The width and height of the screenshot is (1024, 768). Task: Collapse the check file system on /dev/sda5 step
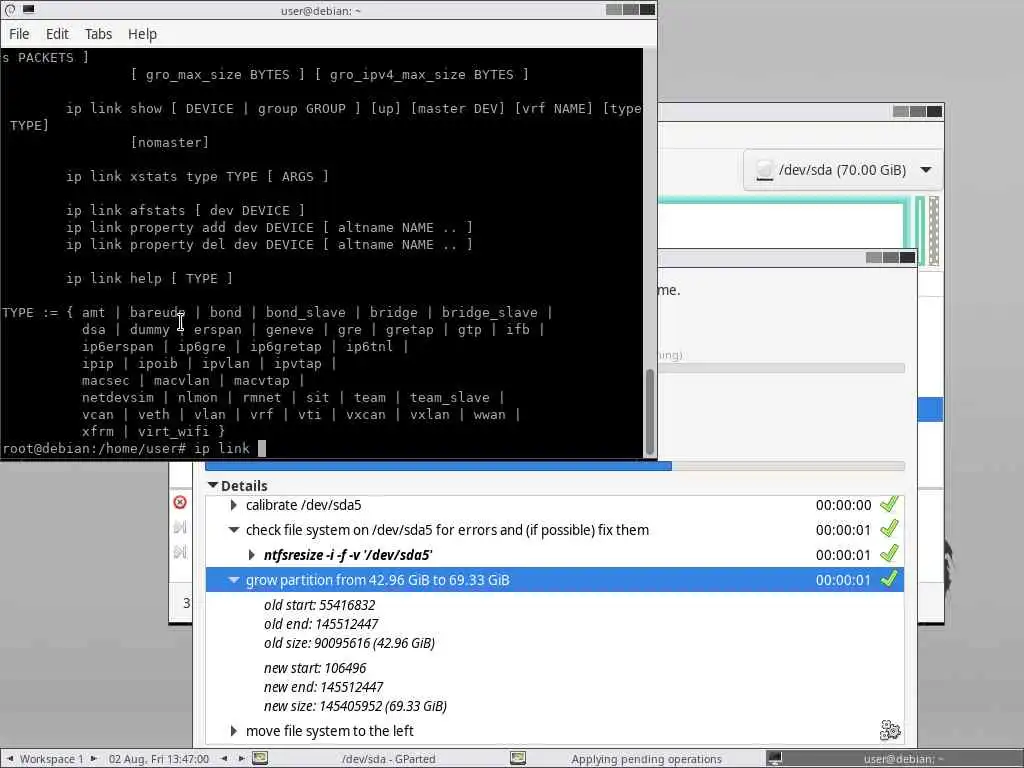[233, 530]
